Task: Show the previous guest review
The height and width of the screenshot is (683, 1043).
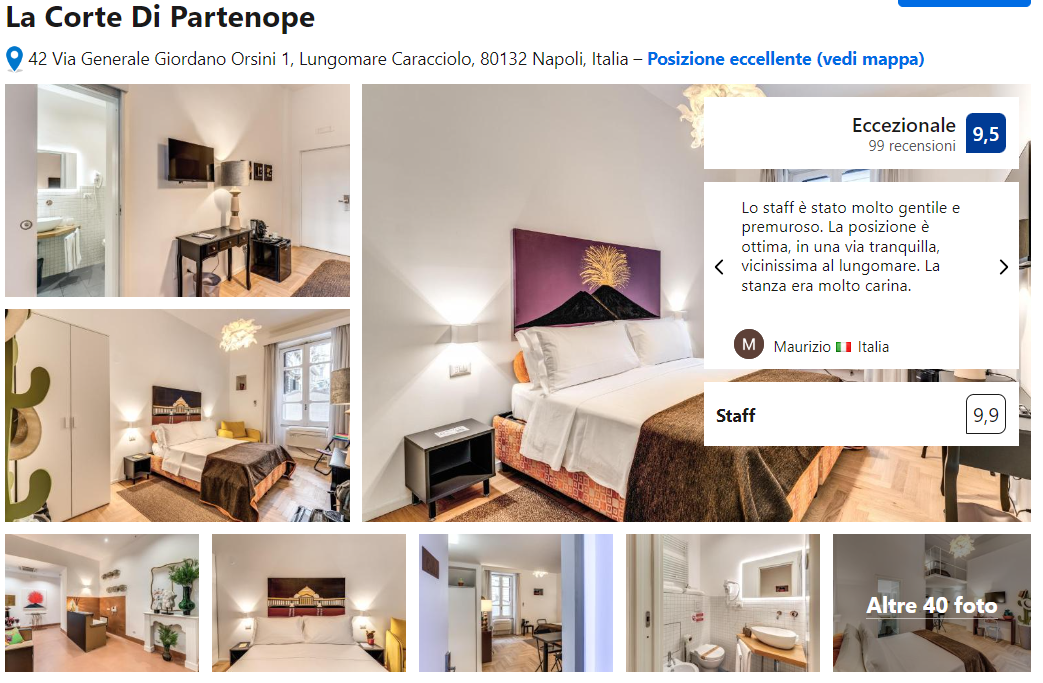Action: [x=719, y=267]
